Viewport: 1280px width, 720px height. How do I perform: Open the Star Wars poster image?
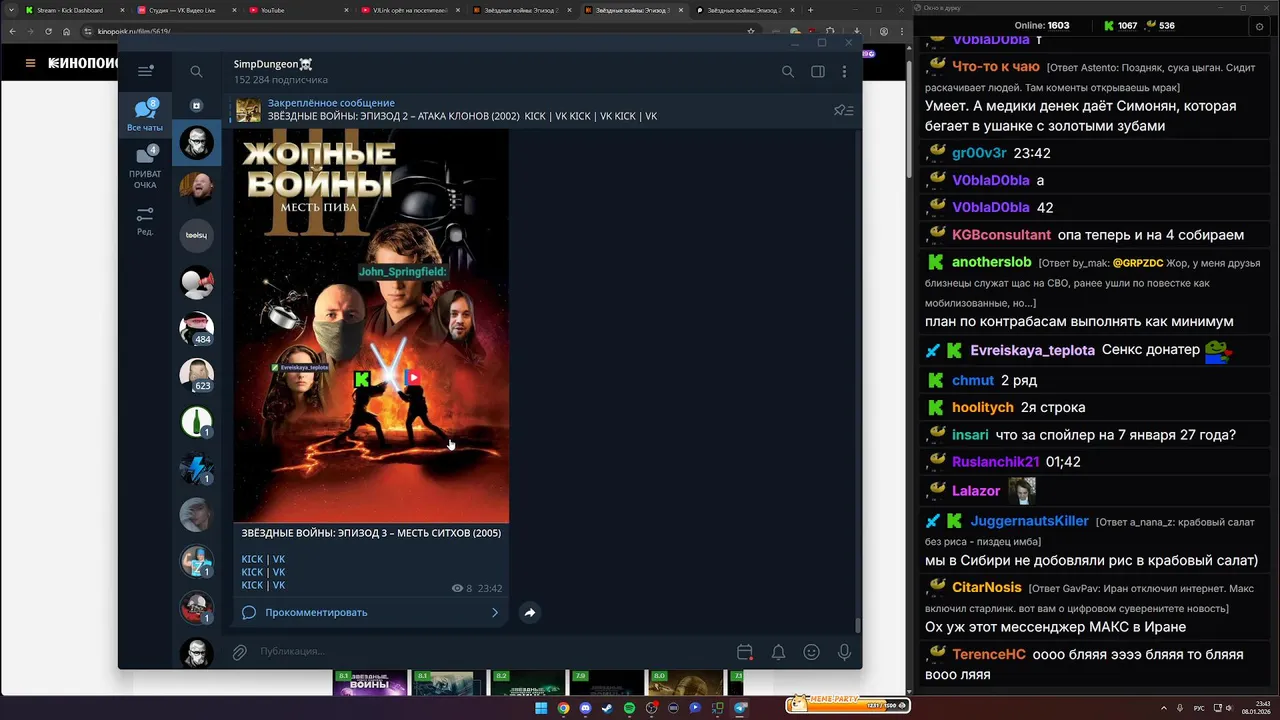(x=371, y=326)
